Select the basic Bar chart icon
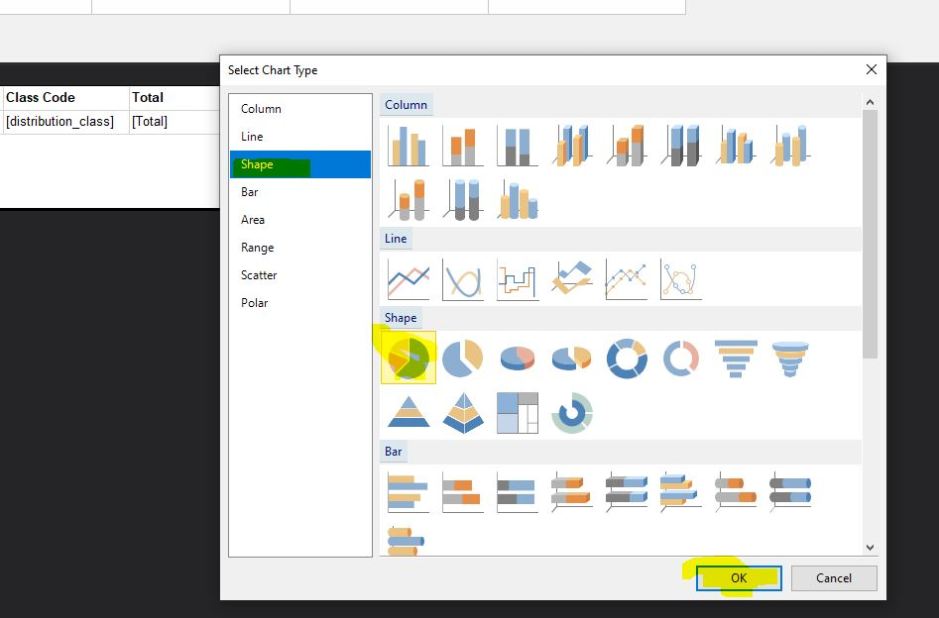939x618 pixels. tap(408, 492)
